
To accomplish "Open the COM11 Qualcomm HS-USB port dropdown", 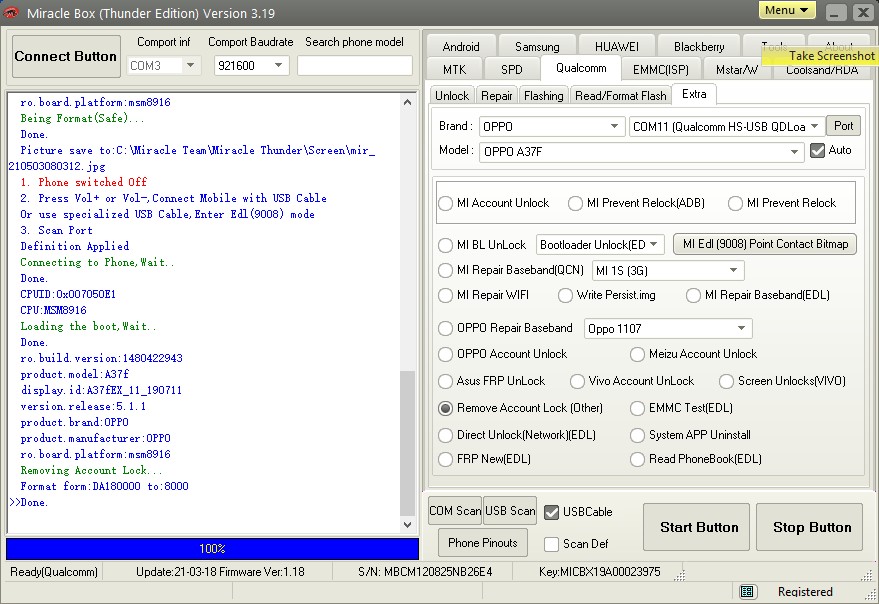I will click(x=815, y=127).
